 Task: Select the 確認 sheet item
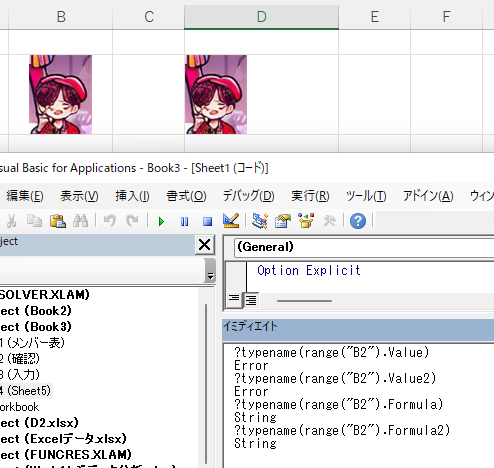coord(20,359)
